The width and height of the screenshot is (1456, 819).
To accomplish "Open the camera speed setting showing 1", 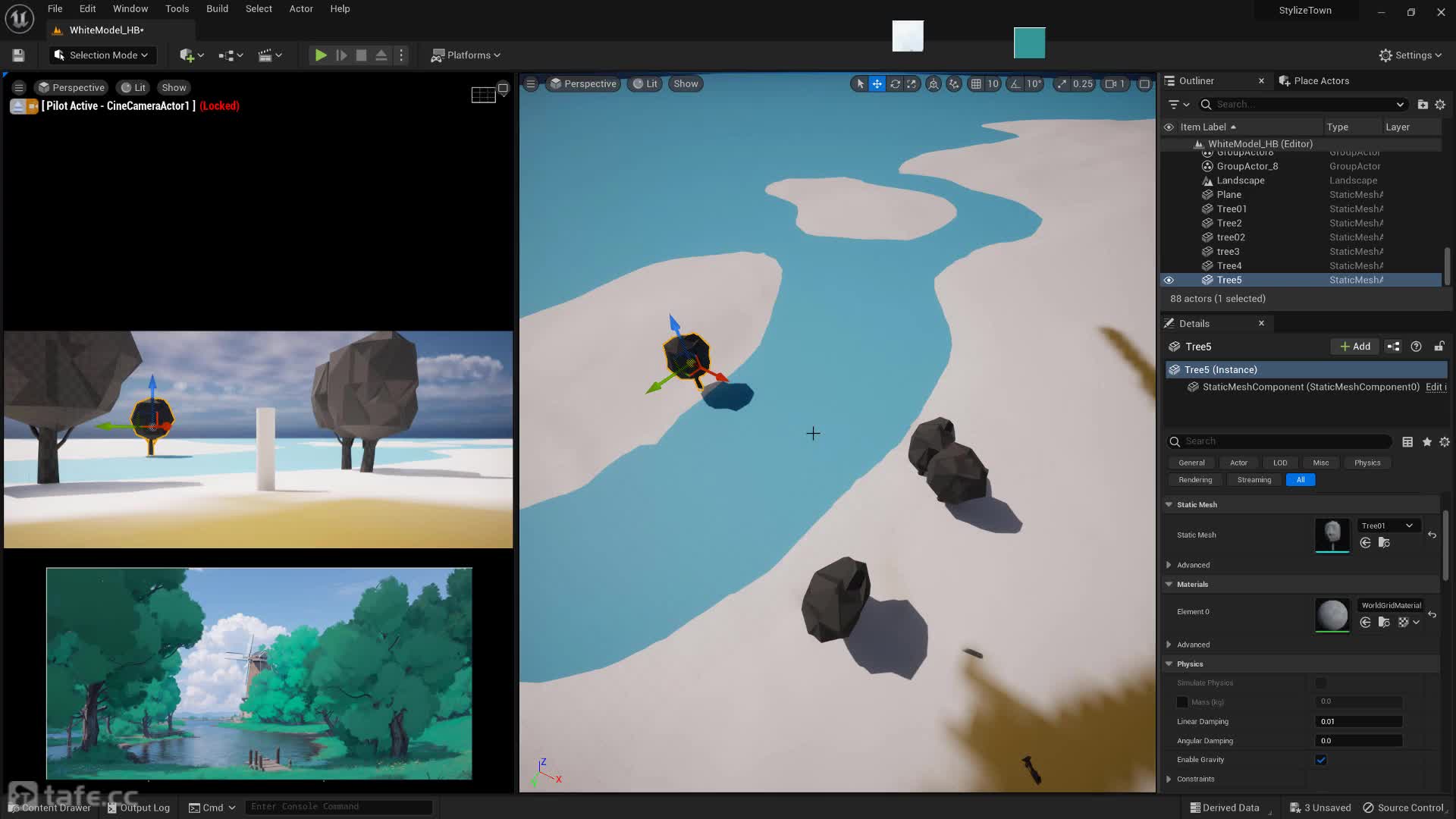I will click(1114, 84).
